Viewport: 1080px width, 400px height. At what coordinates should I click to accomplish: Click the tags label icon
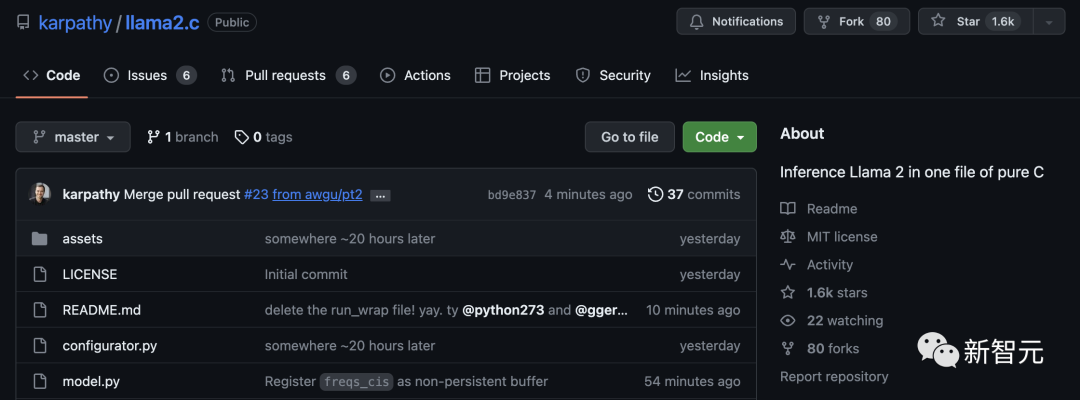click(241, 137)
